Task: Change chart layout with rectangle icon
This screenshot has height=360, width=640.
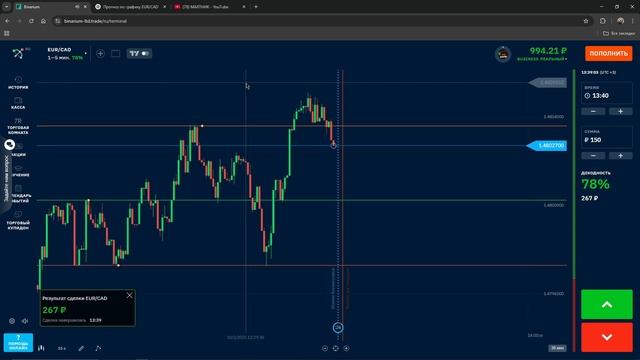Action: click(116, 53)
